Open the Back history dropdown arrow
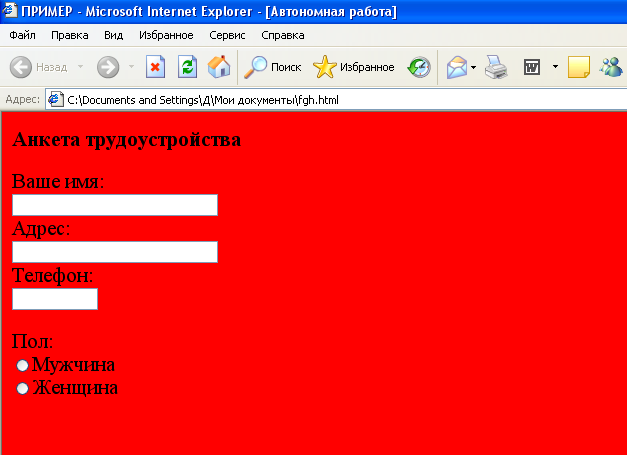The width and height of the screenshot is (627, 455). [x=80, y=67]
